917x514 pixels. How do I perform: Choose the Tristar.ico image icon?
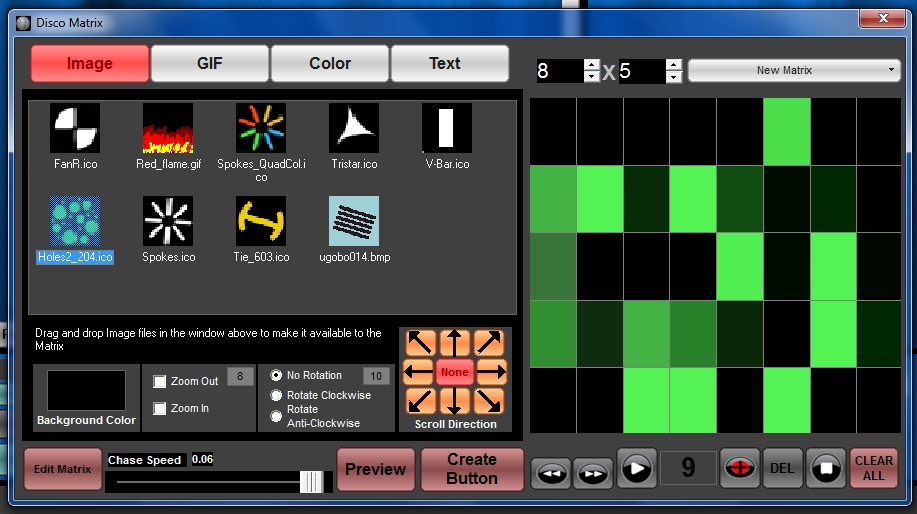pos(354,128)
